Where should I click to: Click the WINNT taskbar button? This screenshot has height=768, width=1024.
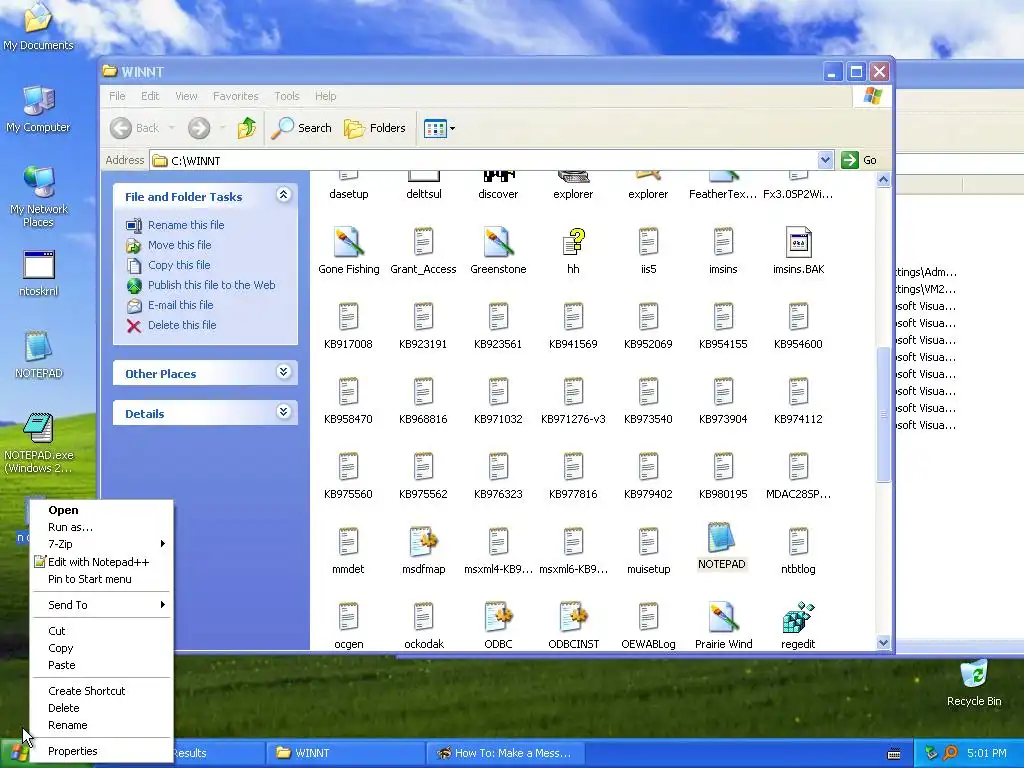point(345,753)
